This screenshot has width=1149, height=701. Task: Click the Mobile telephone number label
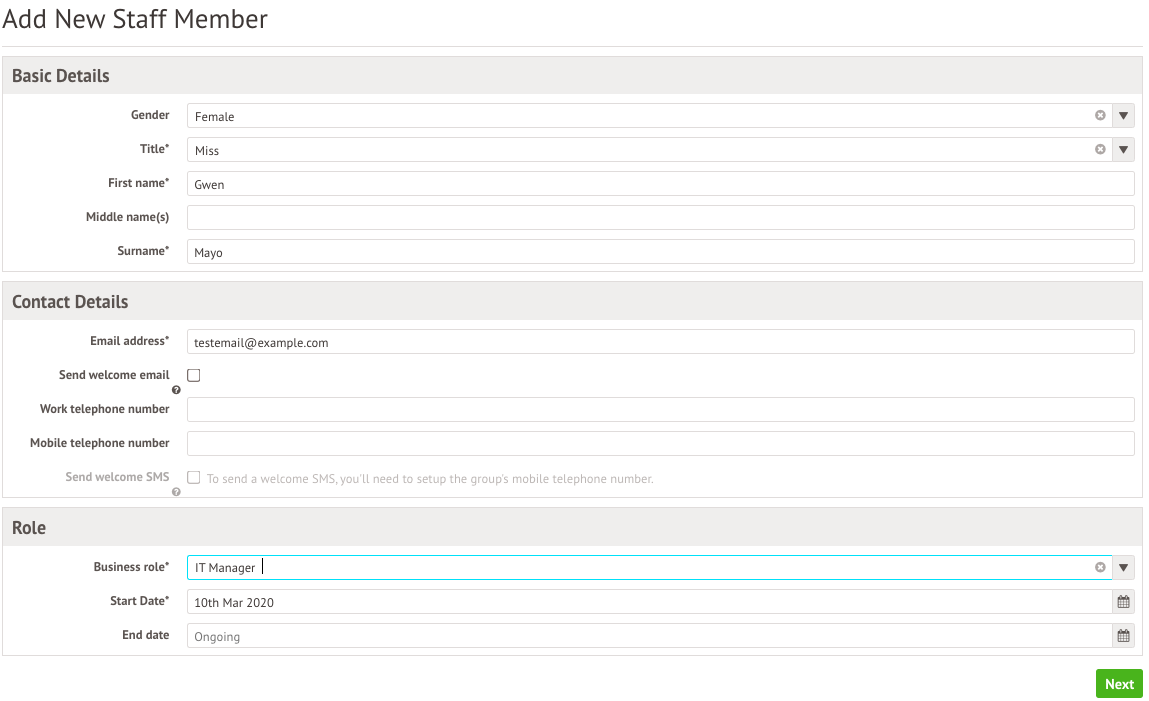tap(100, 443)
